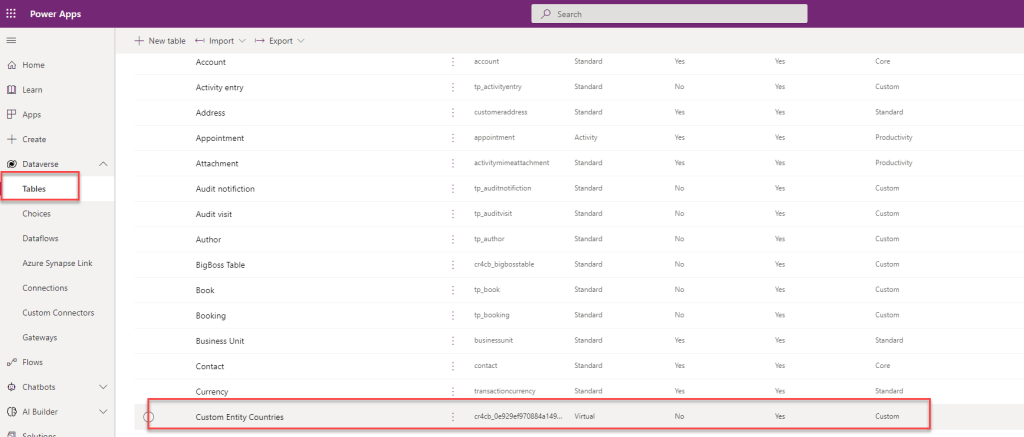The height and width of the screenshot is (437, 1024).
Task: Click the Flows icon in sidebar
Action: coord(11,362)
